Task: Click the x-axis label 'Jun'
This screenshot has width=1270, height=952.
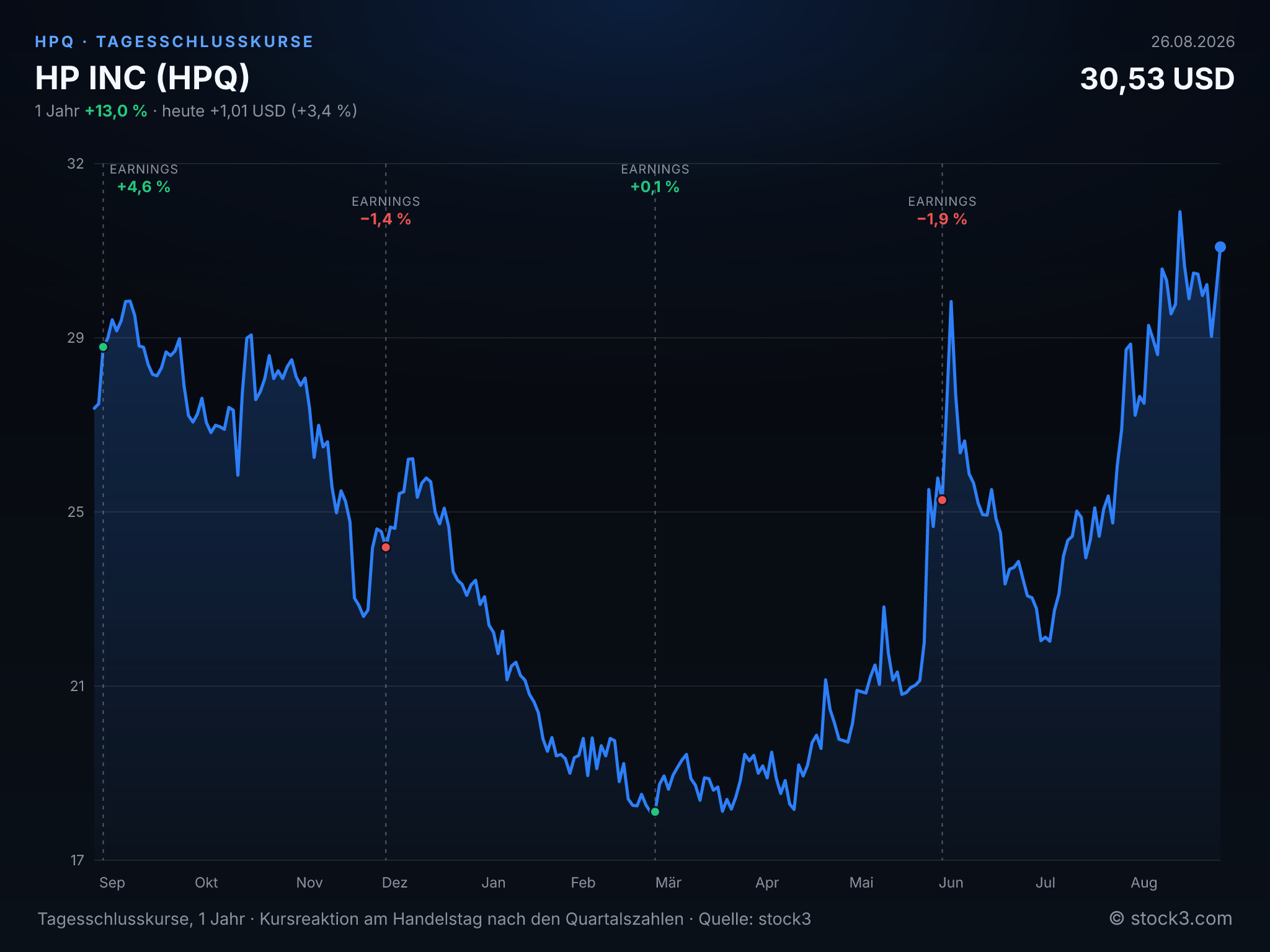Action: 951,883
